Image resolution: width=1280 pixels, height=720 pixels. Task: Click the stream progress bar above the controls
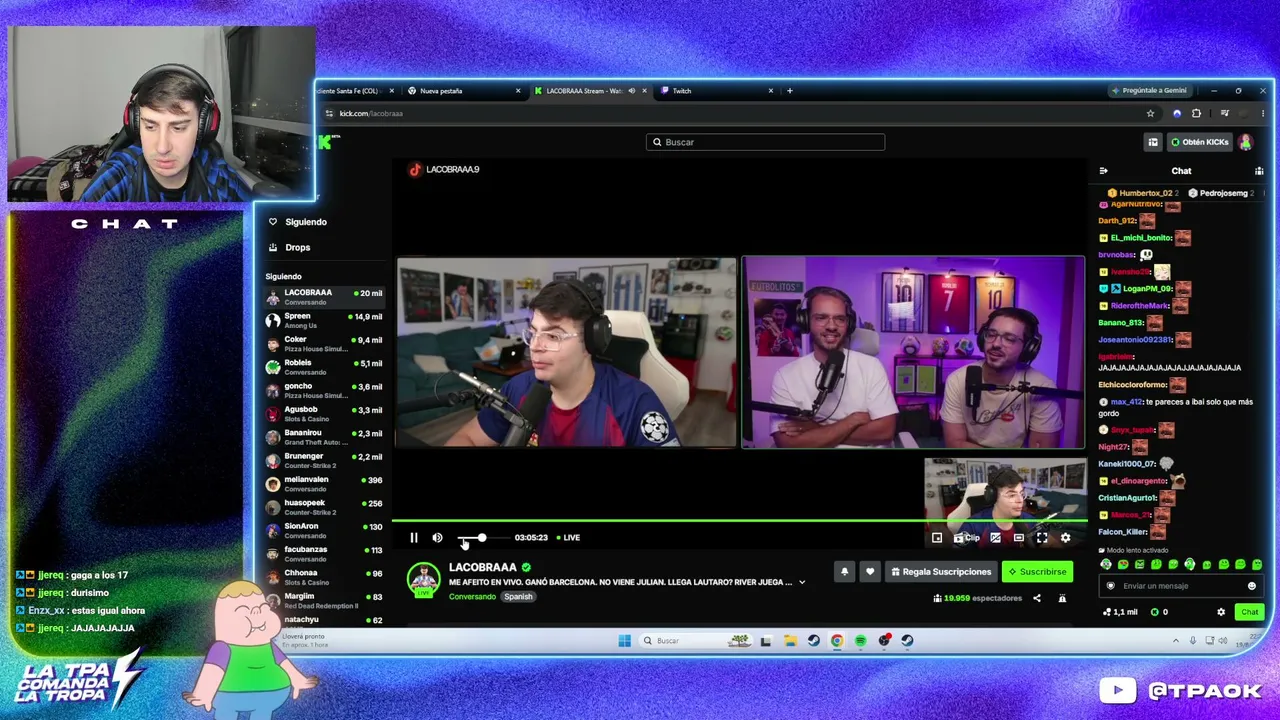739,521
